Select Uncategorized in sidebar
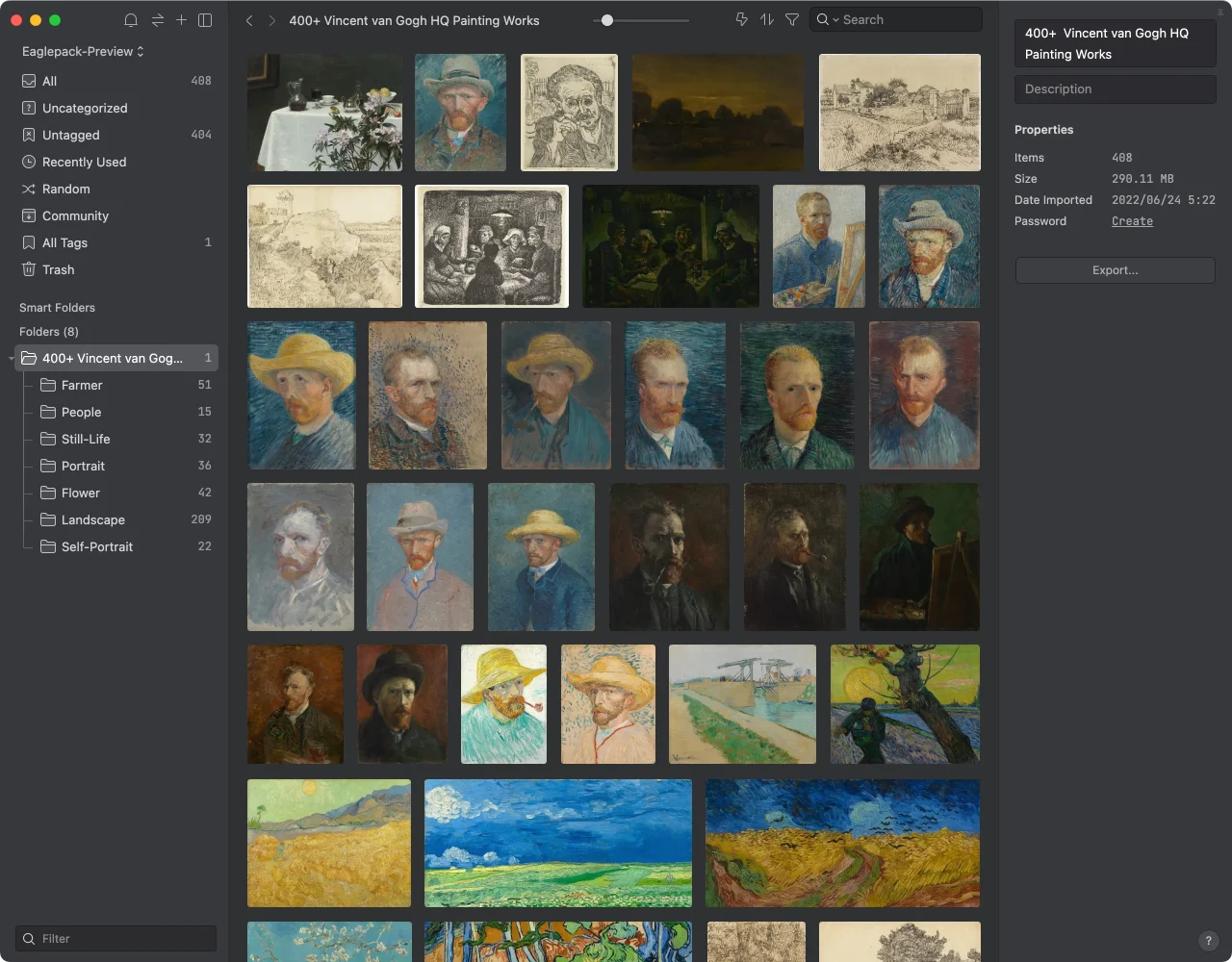 pyautogui.click(x=115, y=108)
